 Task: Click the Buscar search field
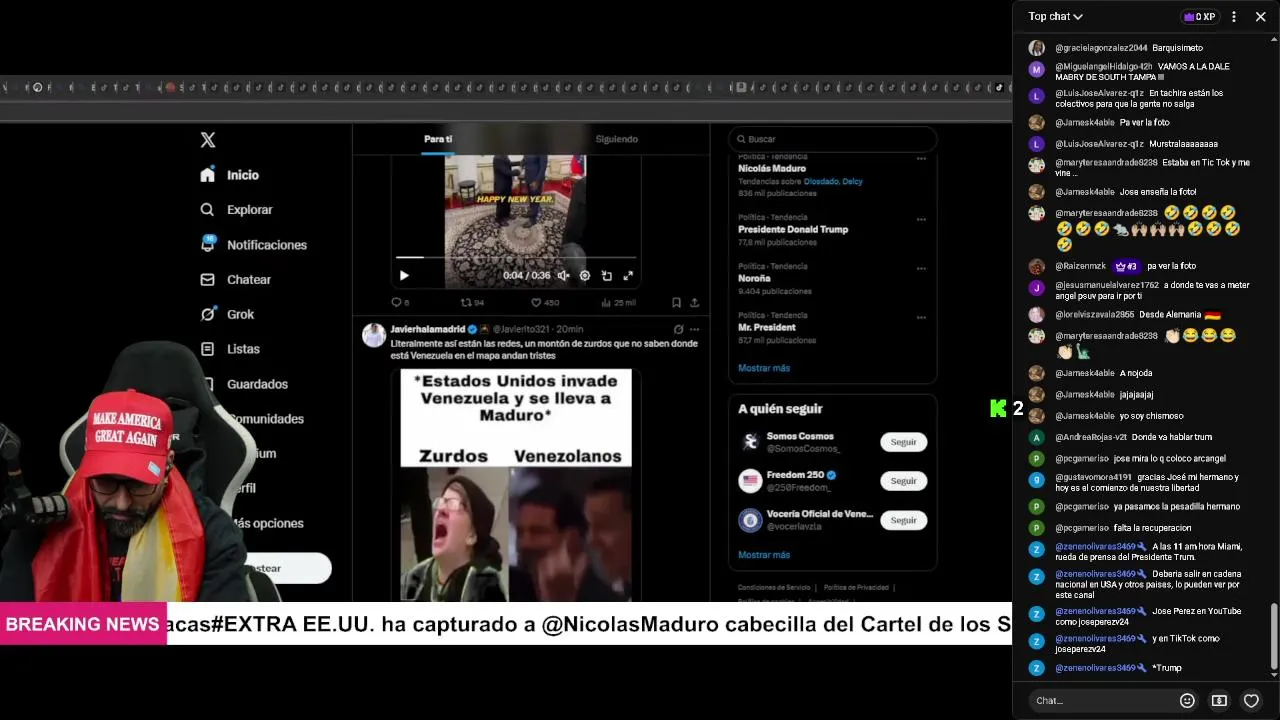(833, 139)
